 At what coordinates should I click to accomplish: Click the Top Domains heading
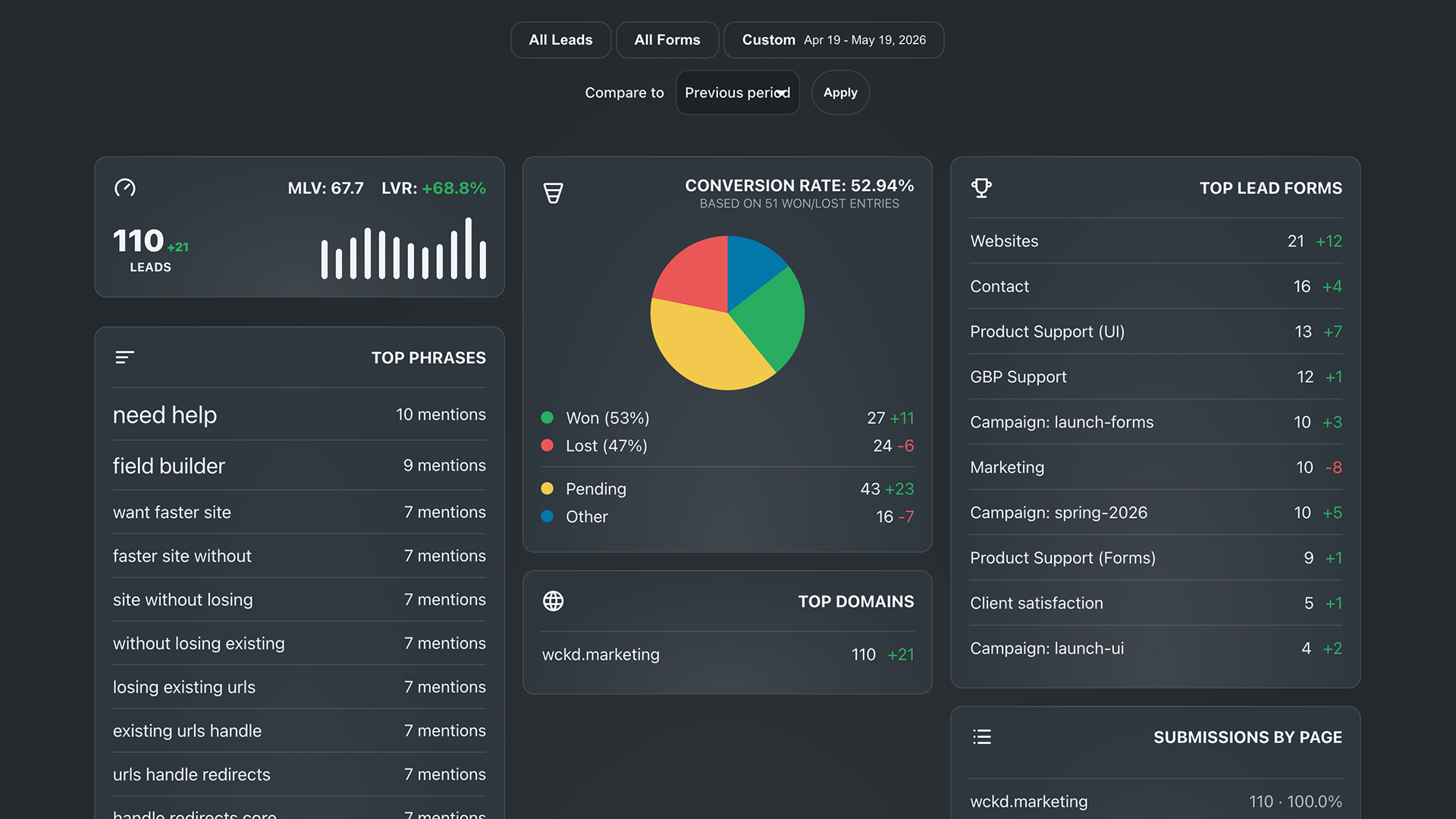(856, 601)
